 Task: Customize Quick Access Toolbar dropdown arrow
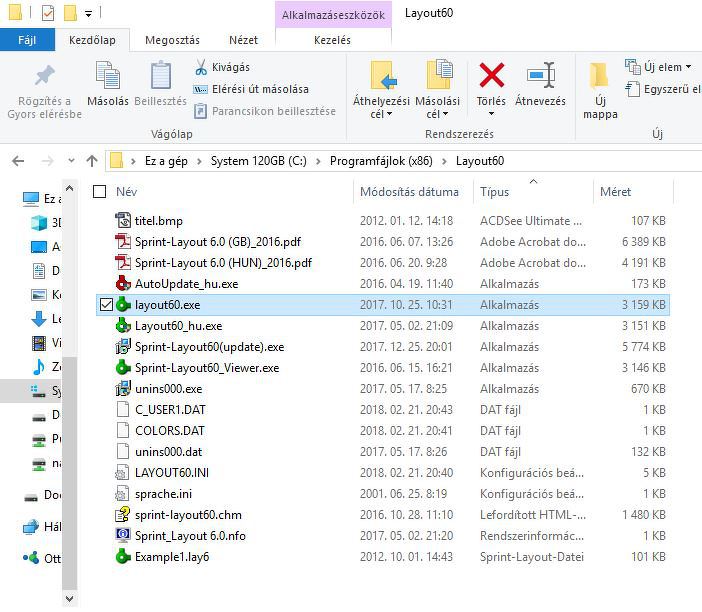(89, 14)
